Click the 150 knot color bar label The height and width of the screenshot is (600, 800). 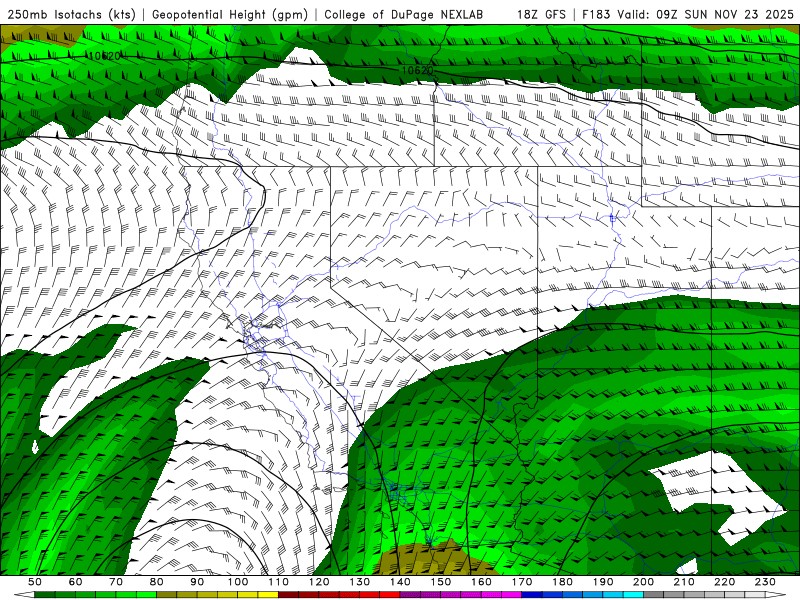tap(441, 582)
